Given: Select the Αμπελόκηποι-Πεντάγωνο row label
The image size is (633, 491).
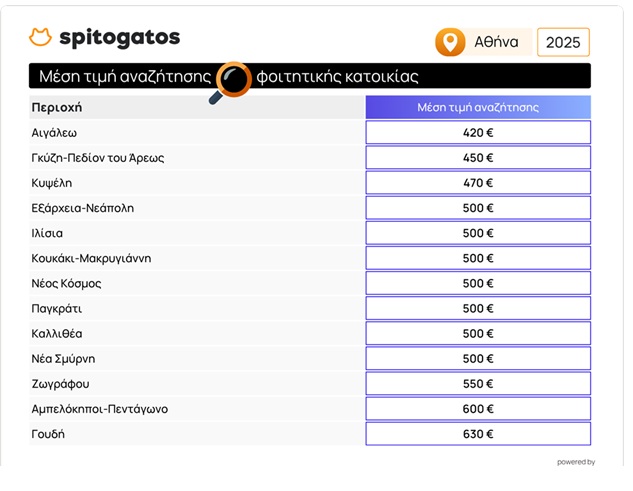Looking at the screenshot, I should coord(100,409).
